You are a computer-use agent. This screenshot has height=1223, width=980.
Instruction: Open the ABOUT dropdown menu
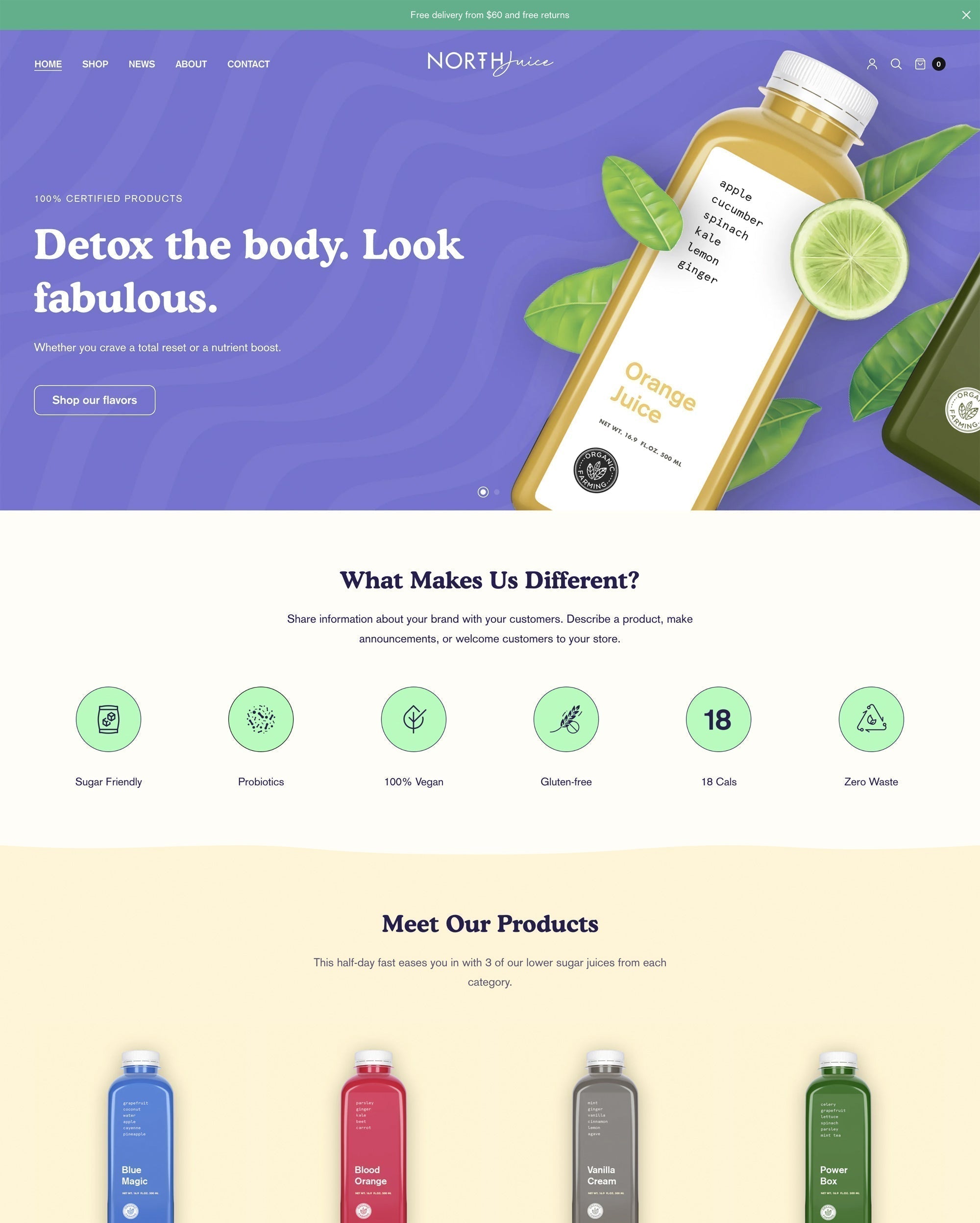pos(190,63)
